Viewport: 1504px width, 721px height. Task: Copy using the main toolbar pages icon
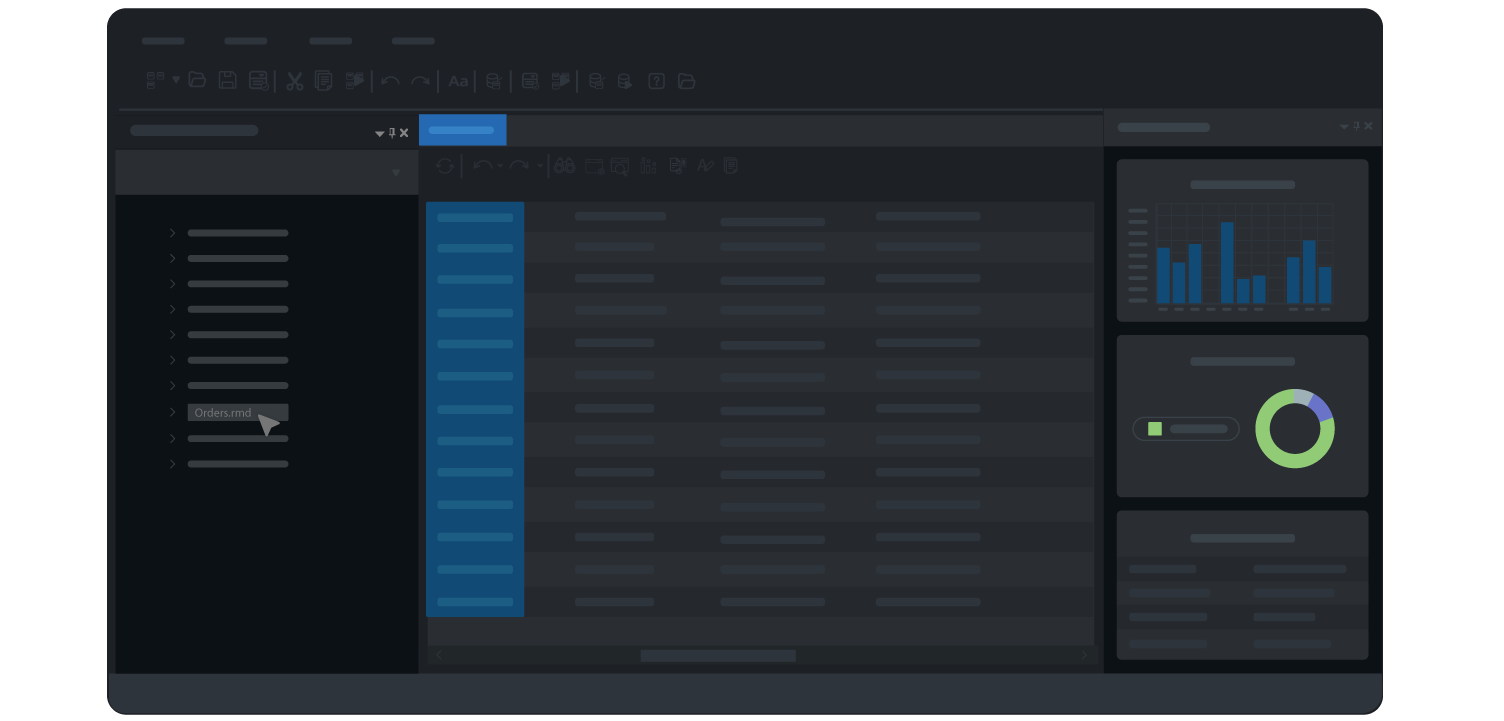323,81
